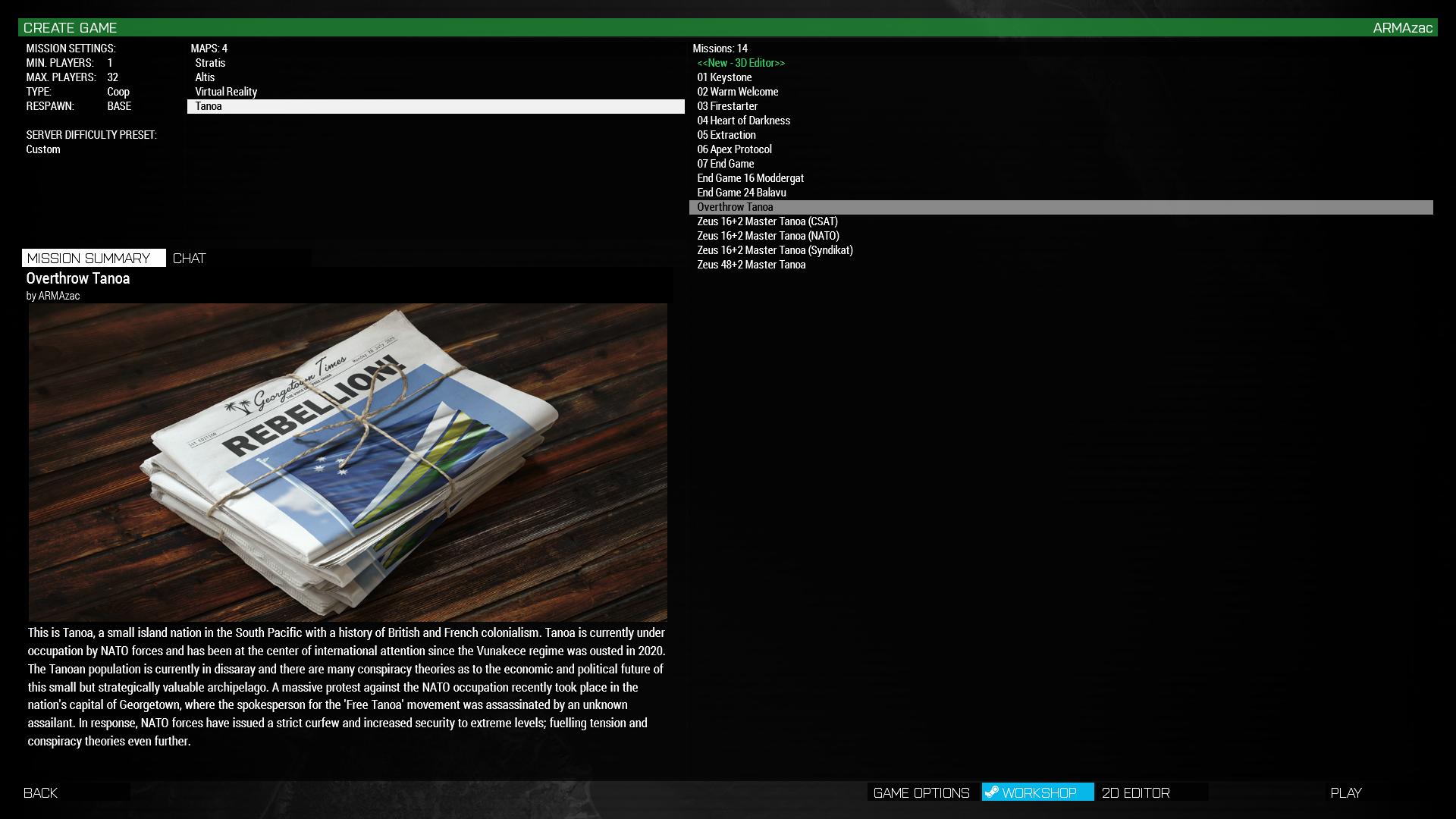Select the Tanoa map entry
This screenshot has width=1456, height=819.
tap(209, 106)
